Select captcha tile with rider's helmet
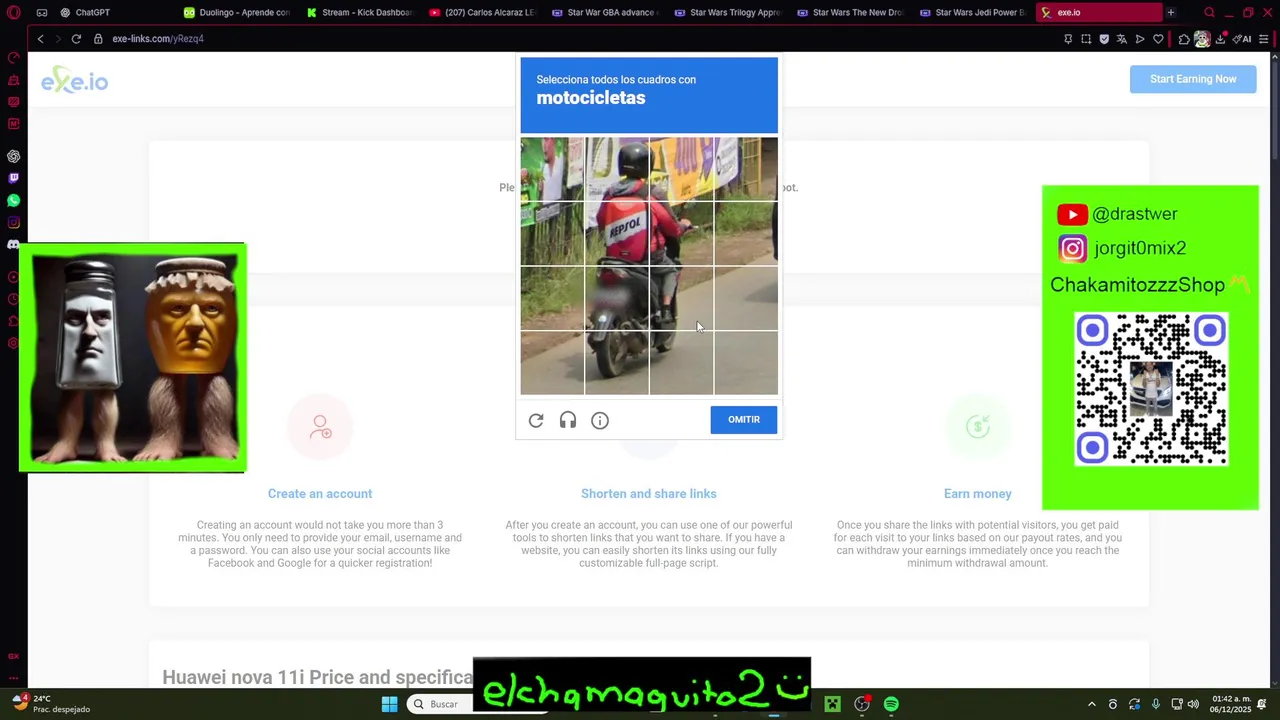The width and height of the screenshot is (1280, 720). (617, 169)
